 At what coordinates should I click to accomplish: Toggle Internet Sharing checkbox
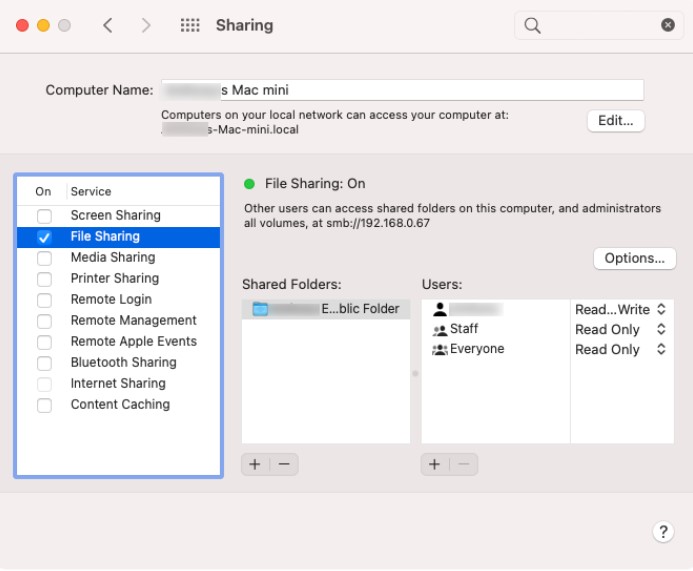(44, 384)
